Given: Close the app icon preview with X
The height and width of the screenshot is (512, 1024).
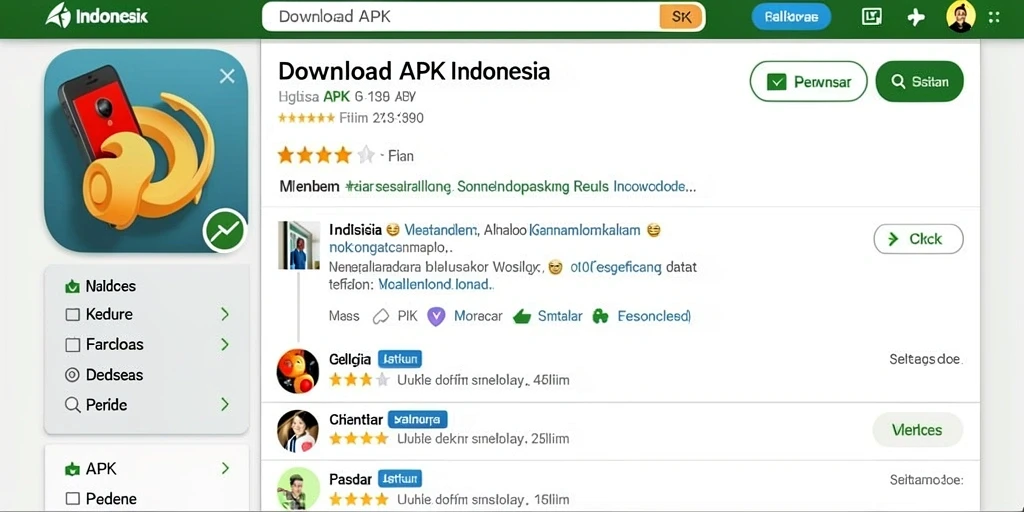Looking at the screenshot, I should (x=227, y=76).
